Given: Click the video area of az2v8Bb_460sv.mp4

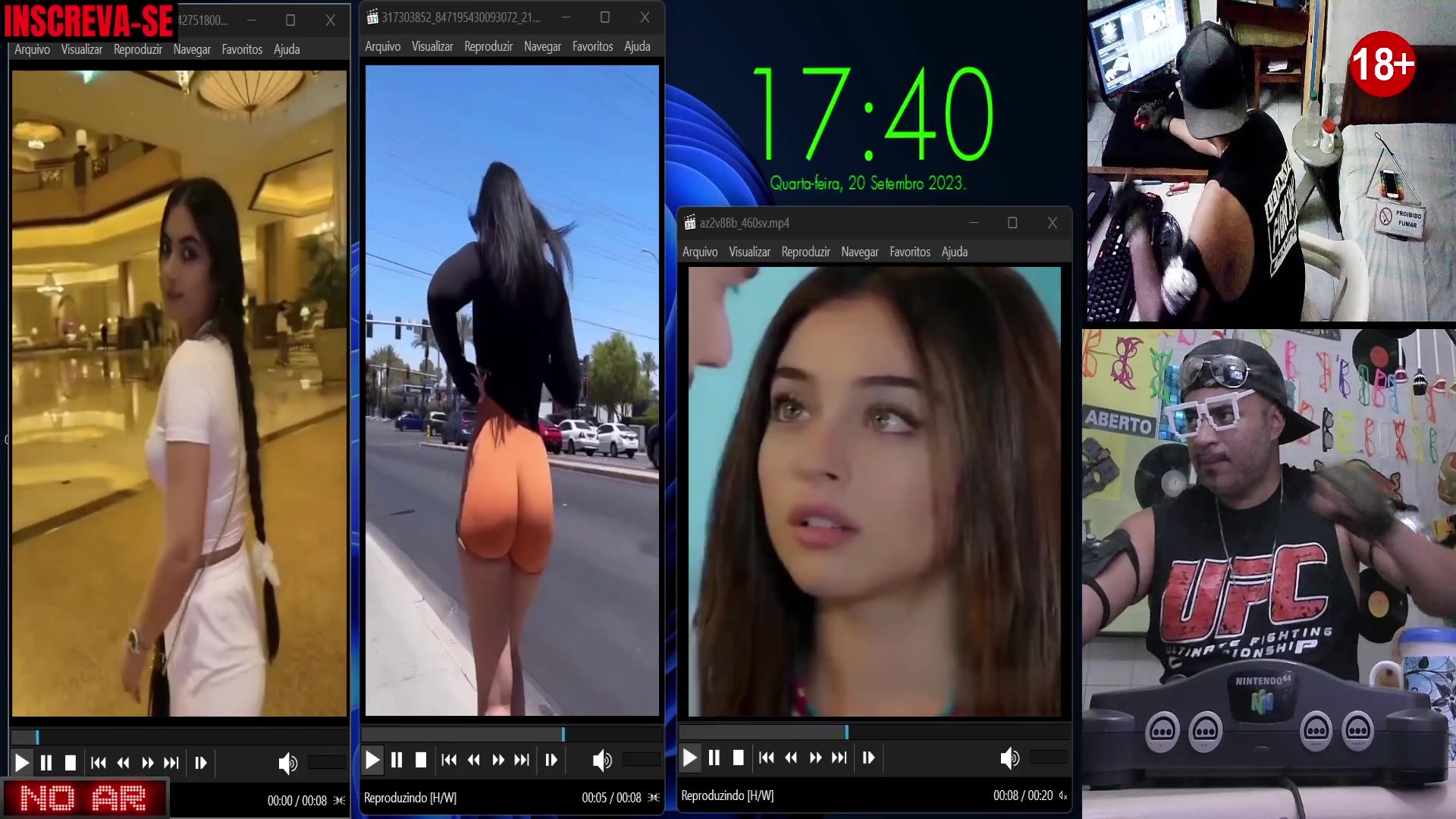Looking at the screenshot, I should (x=874, y=491).
